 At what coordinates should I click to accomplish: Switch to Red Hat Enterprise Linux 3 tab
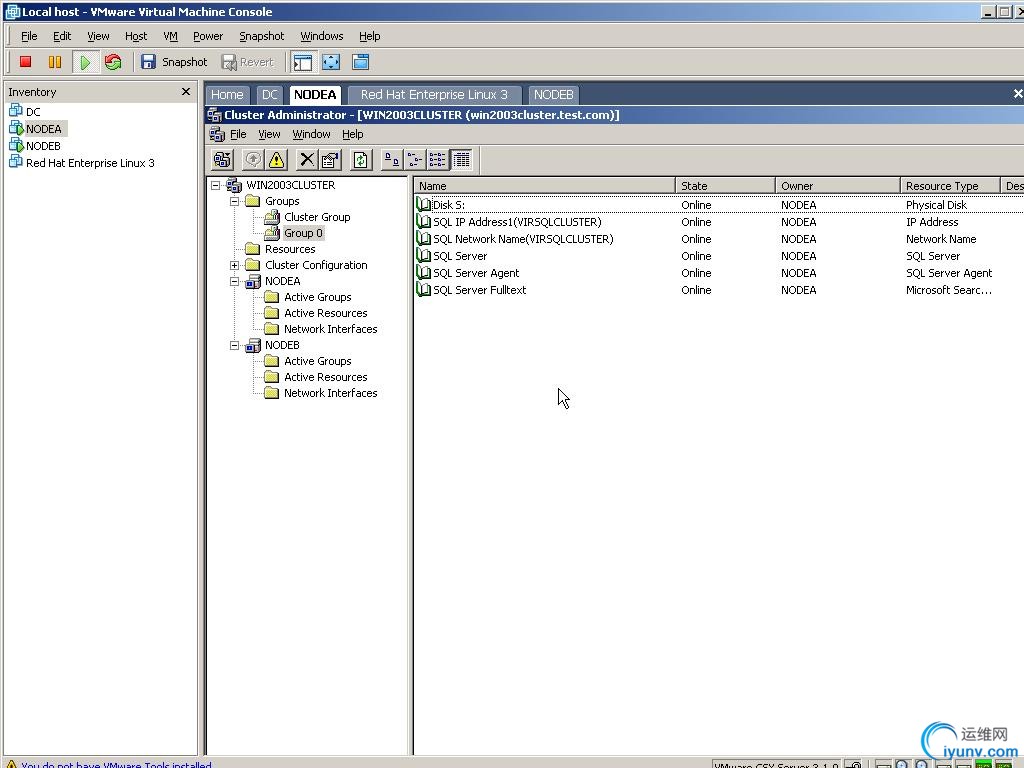click(434, 95)
